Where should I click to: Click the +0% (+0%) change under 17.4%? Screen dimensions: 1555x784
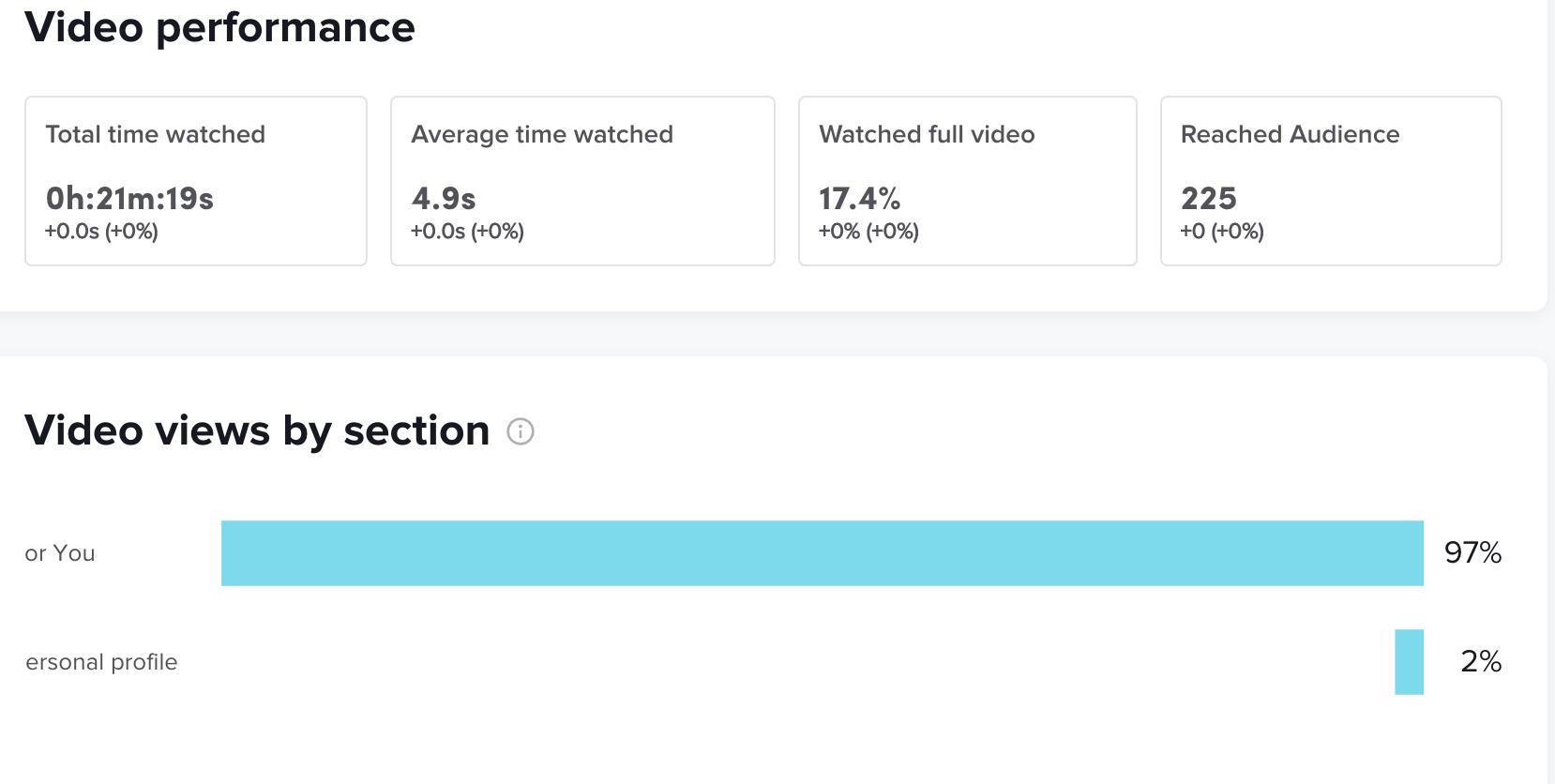click(x=868, y=232)
